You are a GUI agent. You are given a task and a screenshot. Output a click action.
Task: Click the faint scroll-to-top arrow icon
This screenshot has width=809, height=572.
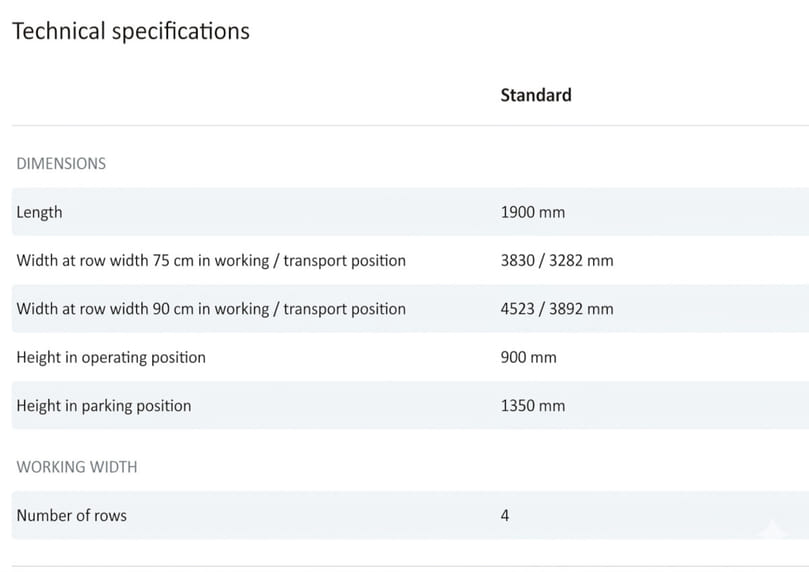tap(771, 529)
